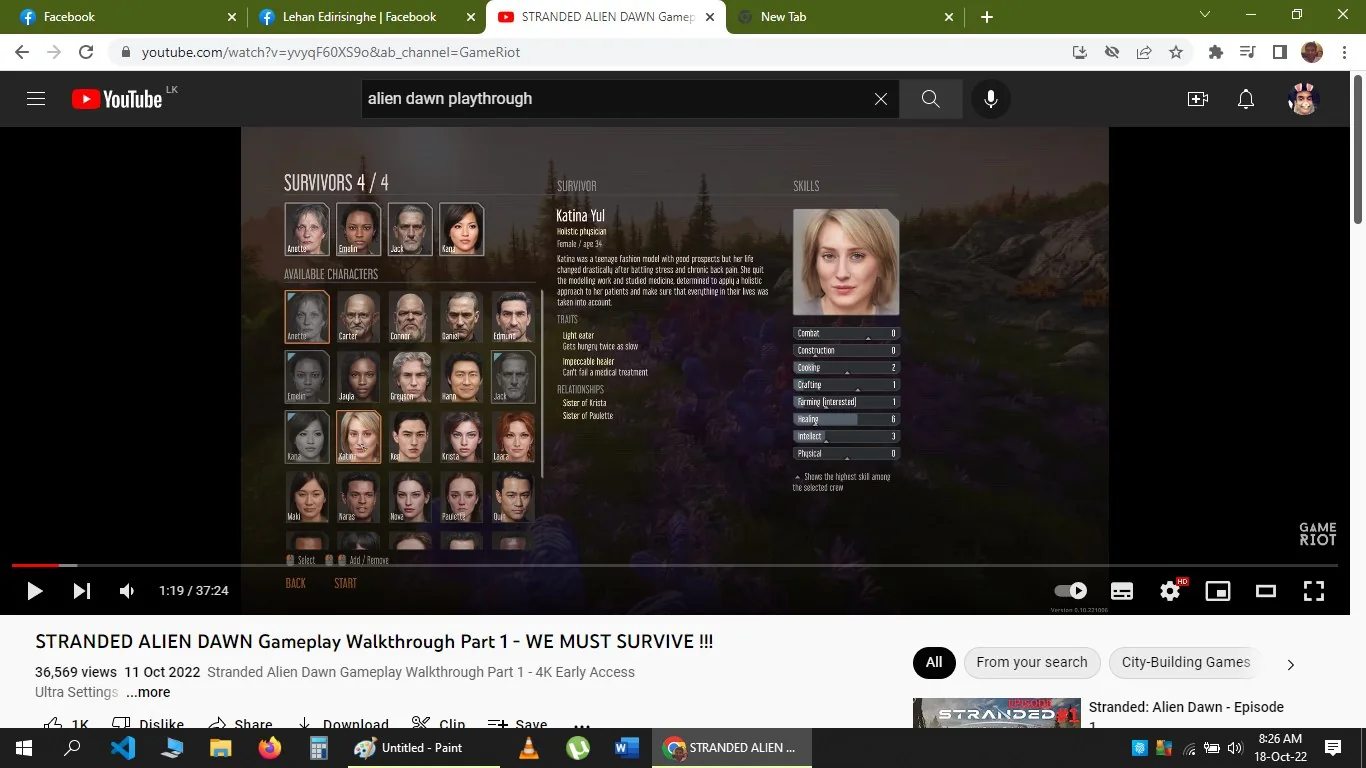Open the YouTube notifications bell
The height and width of the screenshot is (768, 1366).
(1246, 99)
